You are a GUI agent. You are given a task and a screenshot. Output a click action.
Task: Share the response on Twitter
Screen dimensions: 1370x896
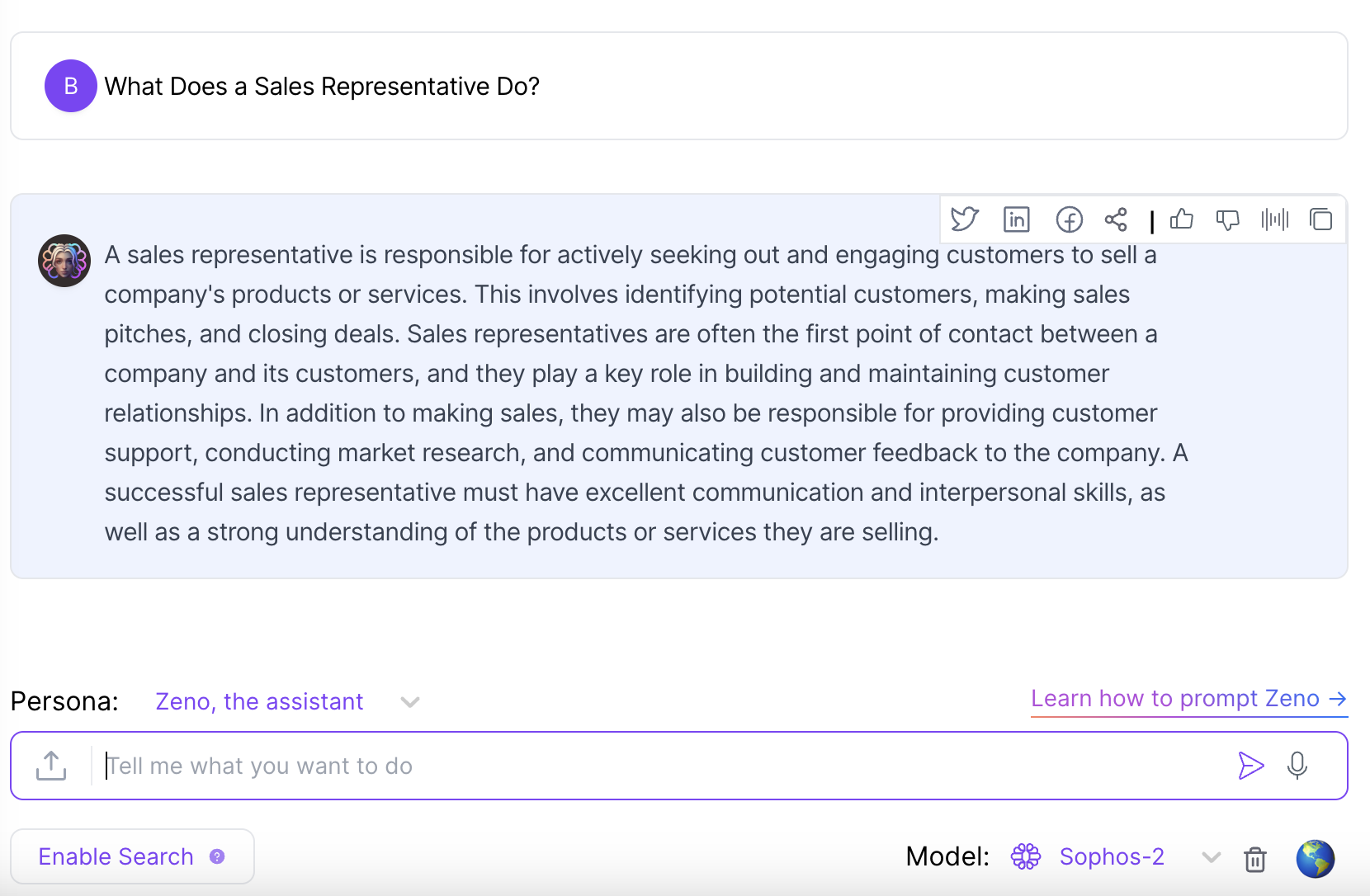click(x=964, y=219)
